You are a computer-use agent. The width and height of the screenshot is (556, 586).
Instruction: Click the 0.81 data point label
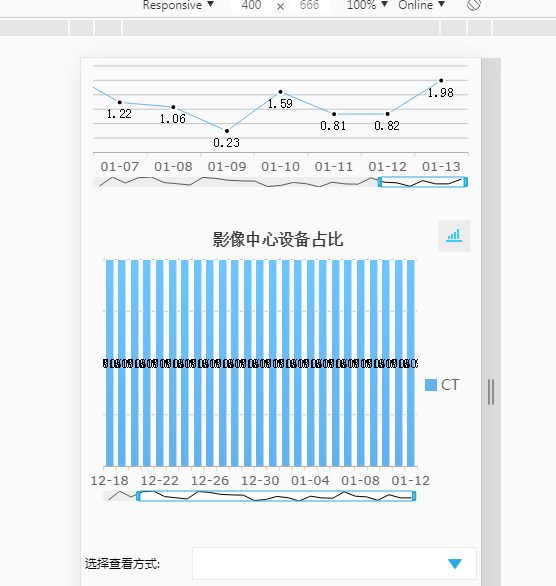click(333, 126)
